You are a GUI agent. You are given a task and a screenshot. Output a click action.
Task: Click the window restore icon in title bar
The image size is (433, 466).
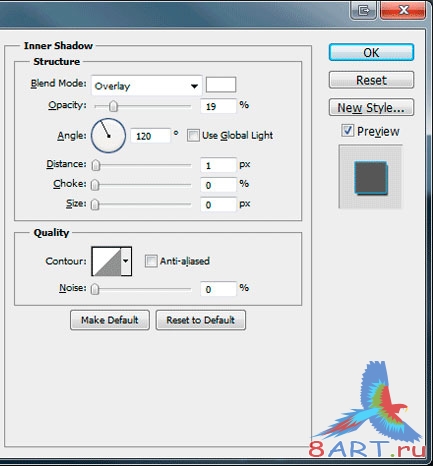(x=363, y=10)
